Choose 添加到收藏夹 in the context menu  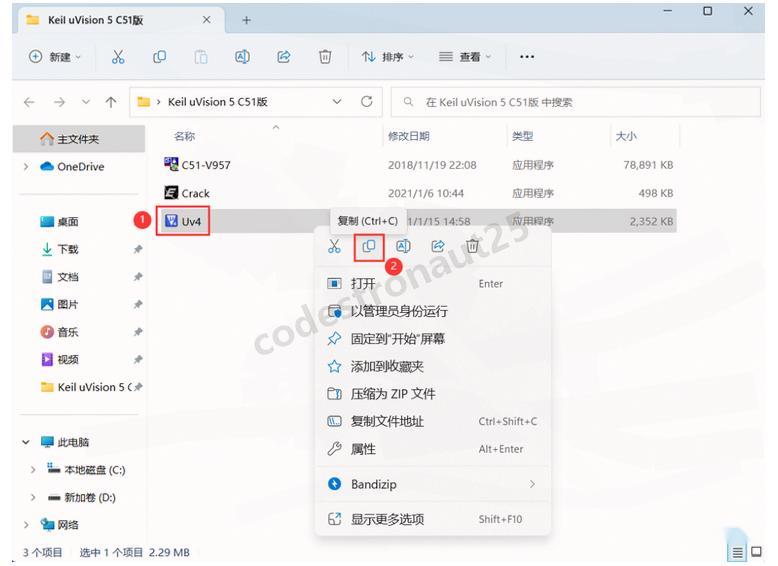(x=433, y=367)
